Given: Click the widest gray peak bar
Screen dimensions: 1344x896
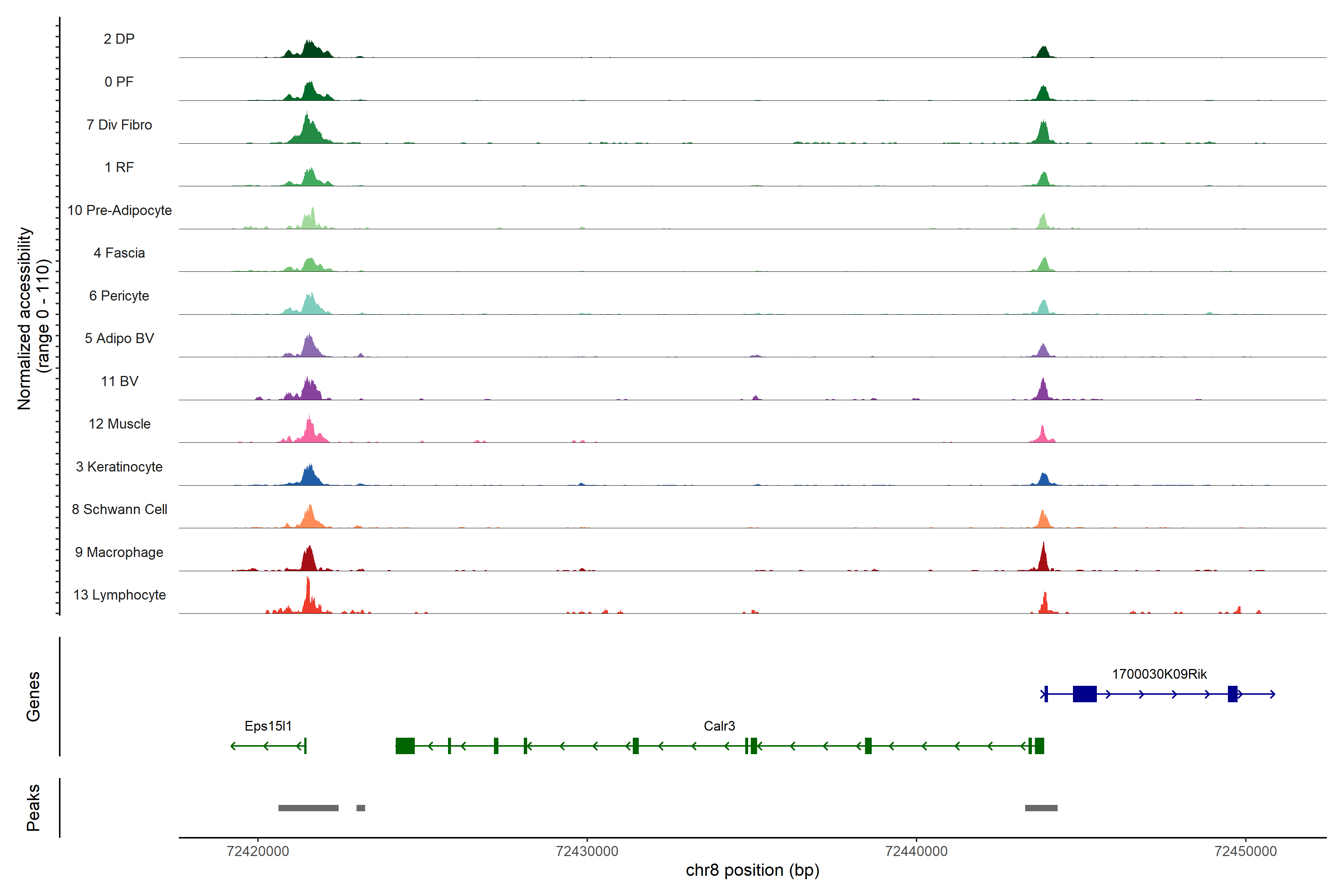Looking at the screenshot, I should pos(308,808).
